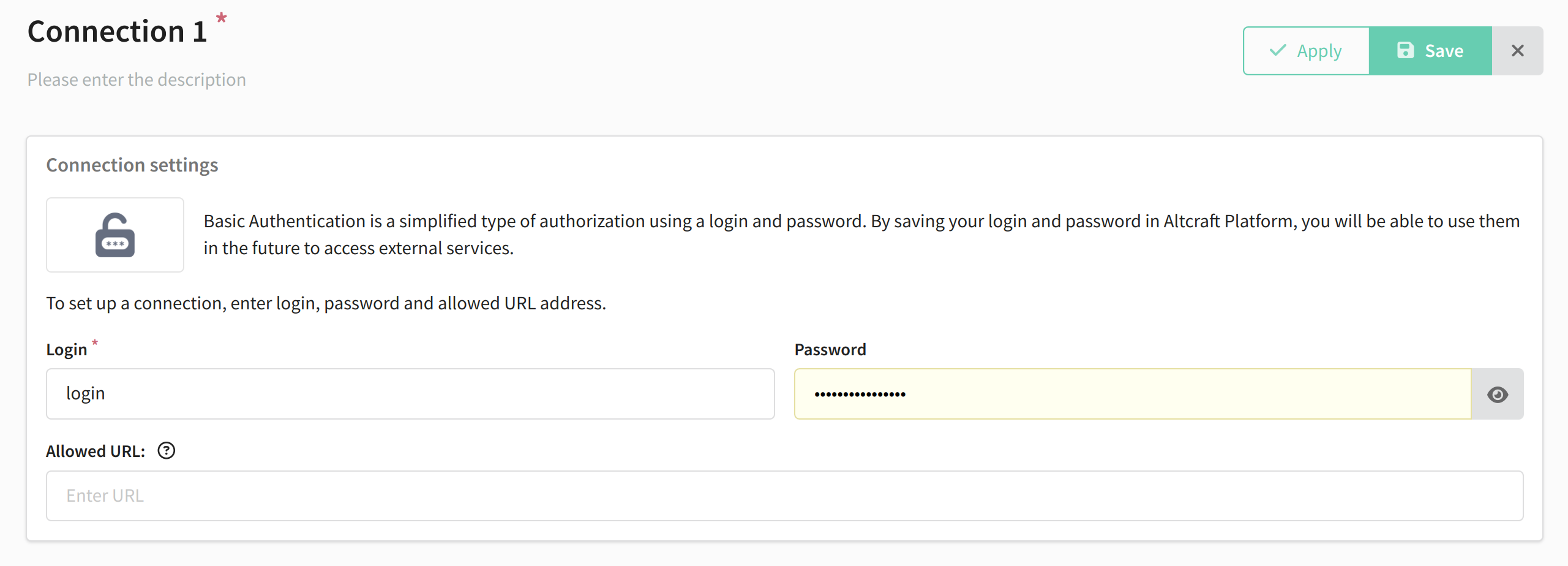Click into the masked Password field

pos(1133,394)
